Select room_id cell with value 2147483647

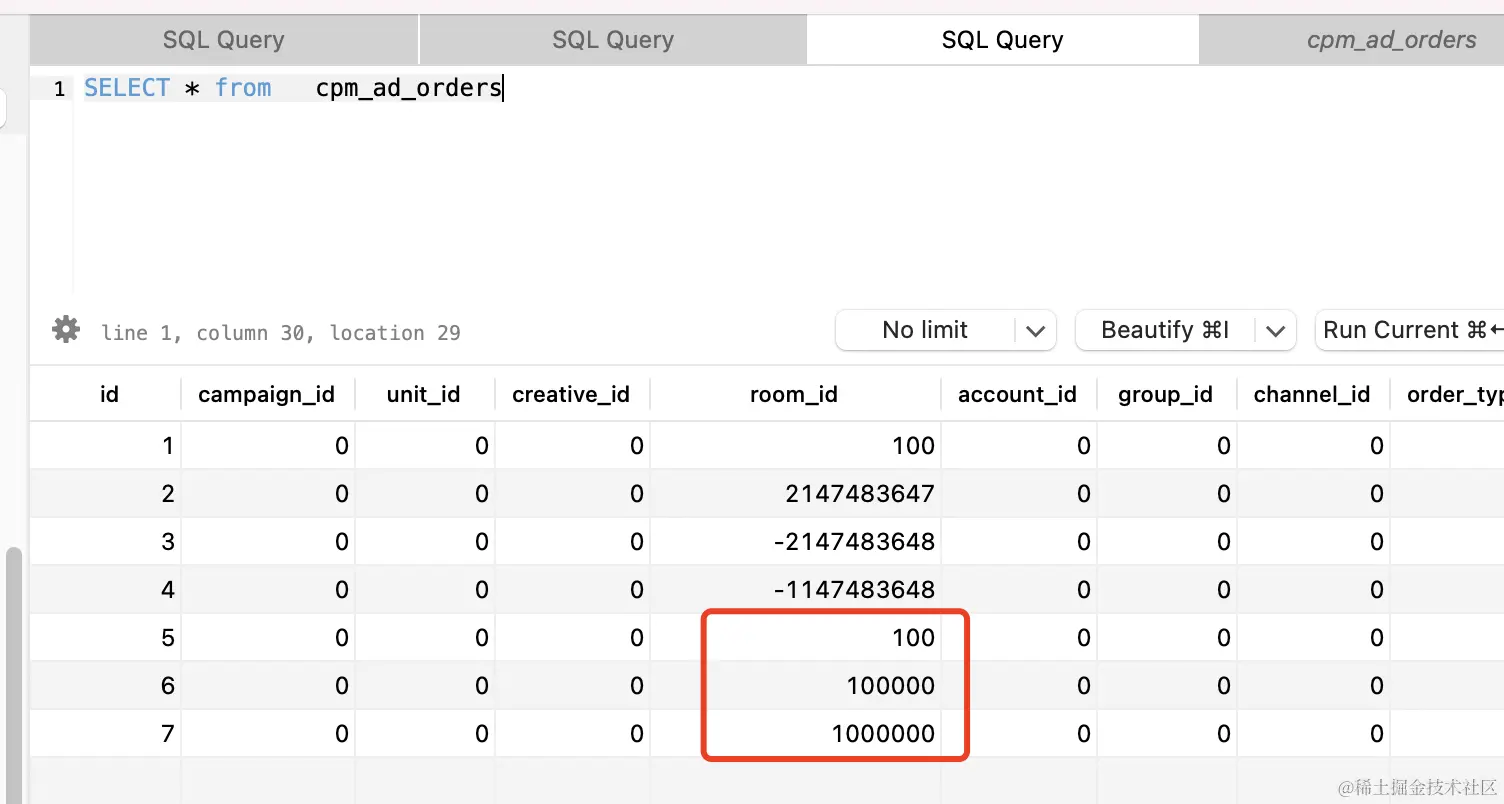[795, 493]
